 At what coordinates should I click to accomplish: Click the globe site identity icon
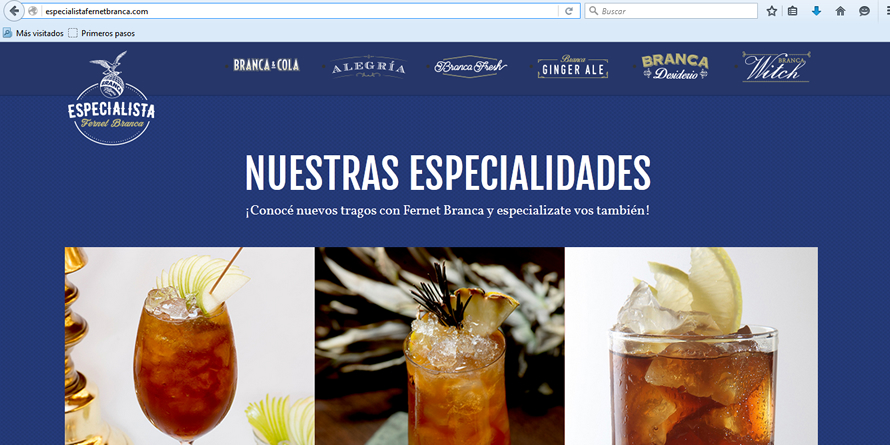coord(33,11)
